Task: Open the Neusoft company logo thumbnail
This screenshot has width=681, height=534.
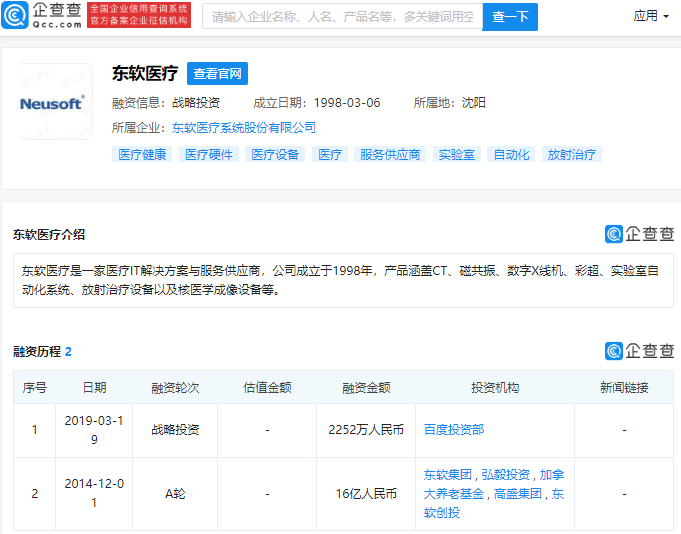Action: (55, 102)
